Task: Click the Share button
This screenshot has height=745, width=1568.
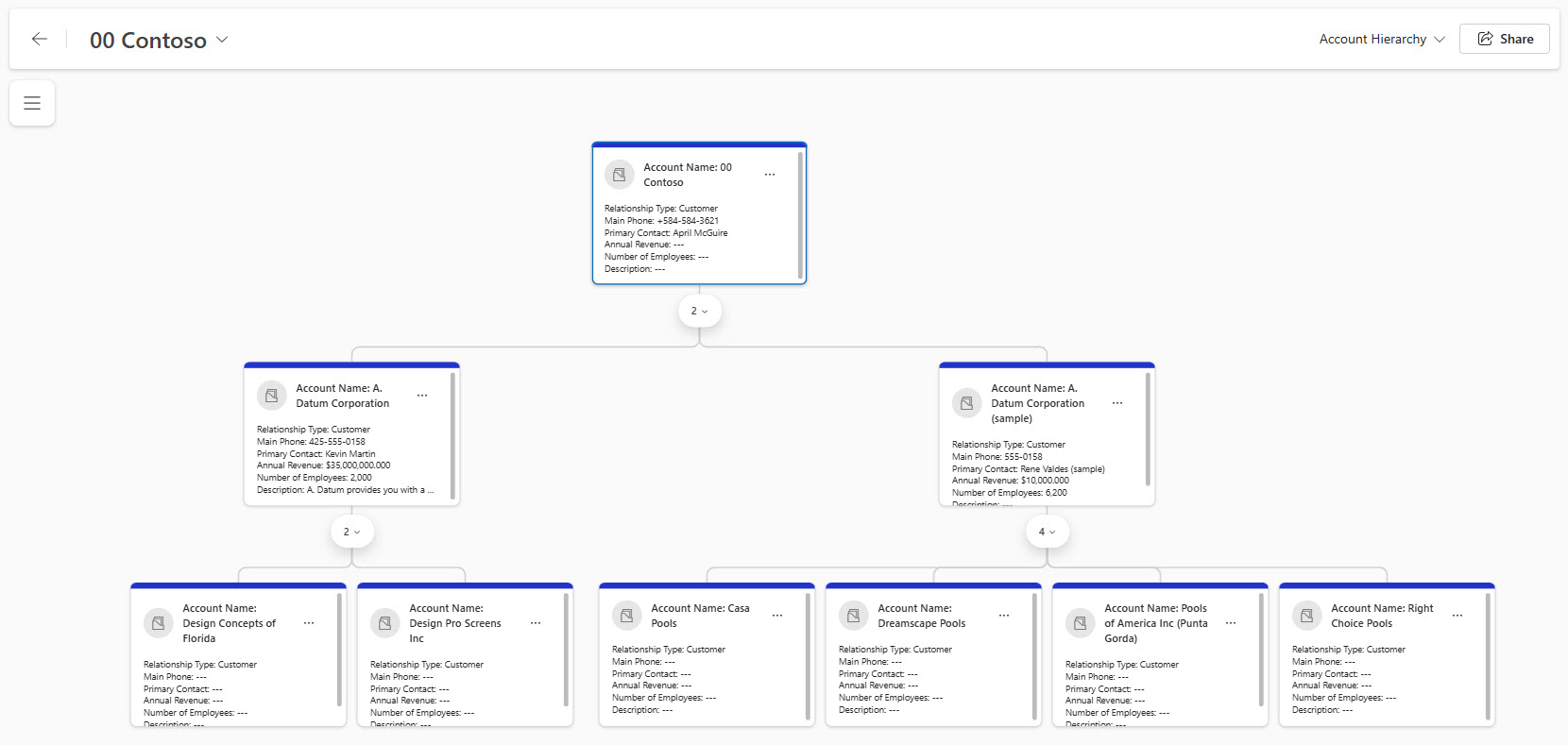Action: point(1505,39)
